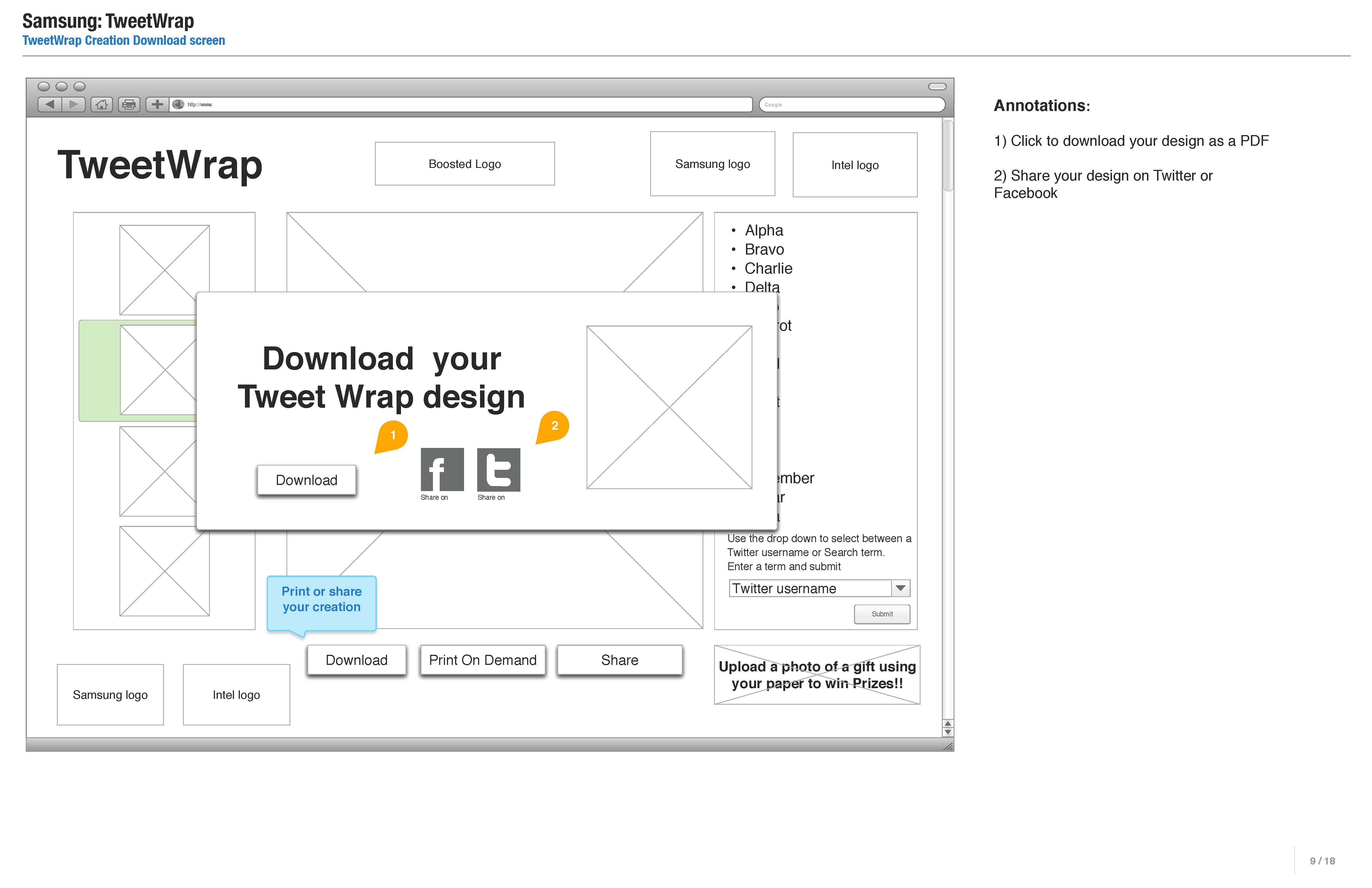Share on Twitter via the t icon
This screenshot has width=1372, height=888.
499,470
